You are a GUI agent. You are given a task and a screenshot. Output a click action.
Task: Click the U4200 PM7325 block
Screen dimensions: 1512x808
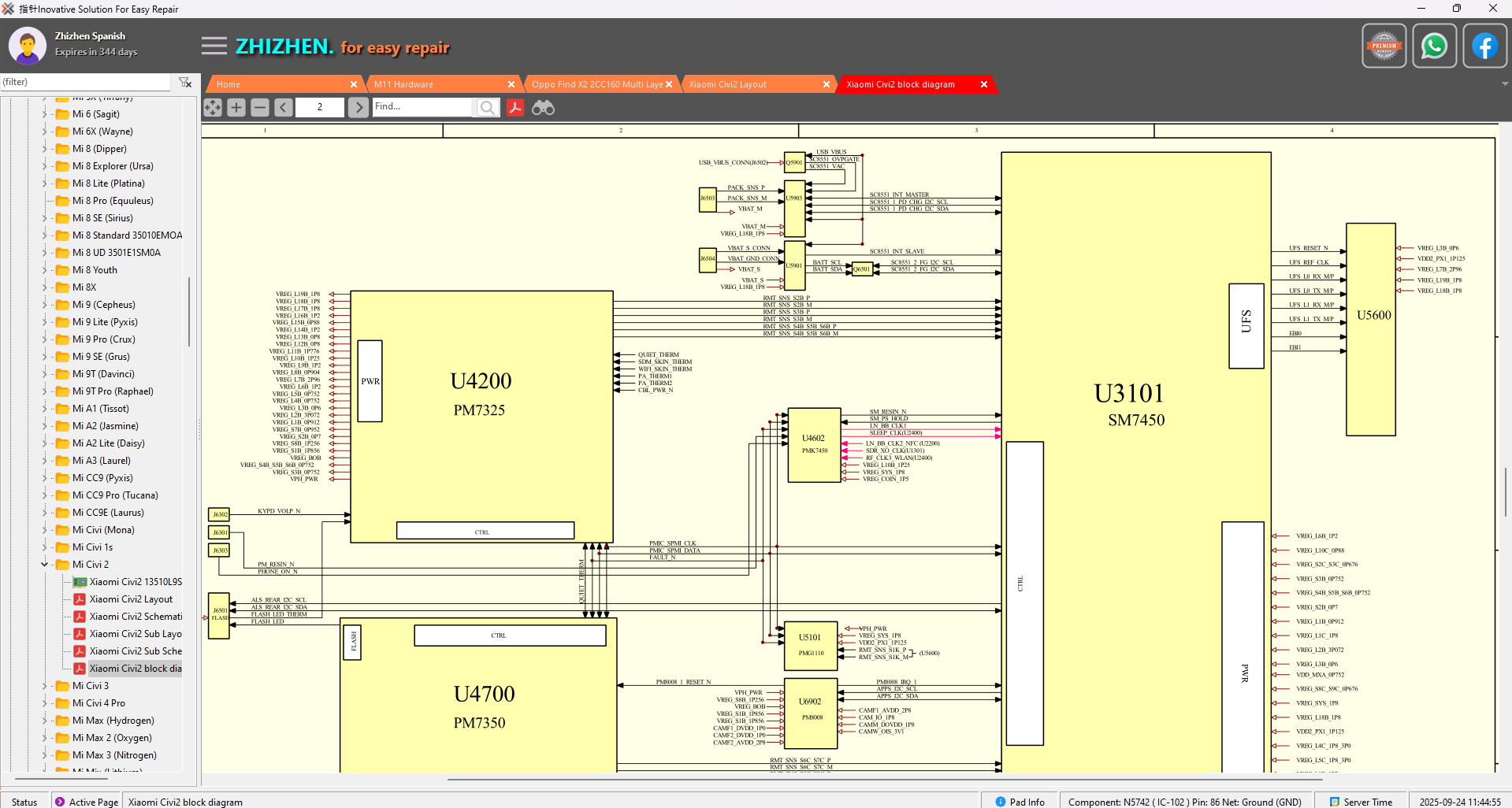[481, 417]
